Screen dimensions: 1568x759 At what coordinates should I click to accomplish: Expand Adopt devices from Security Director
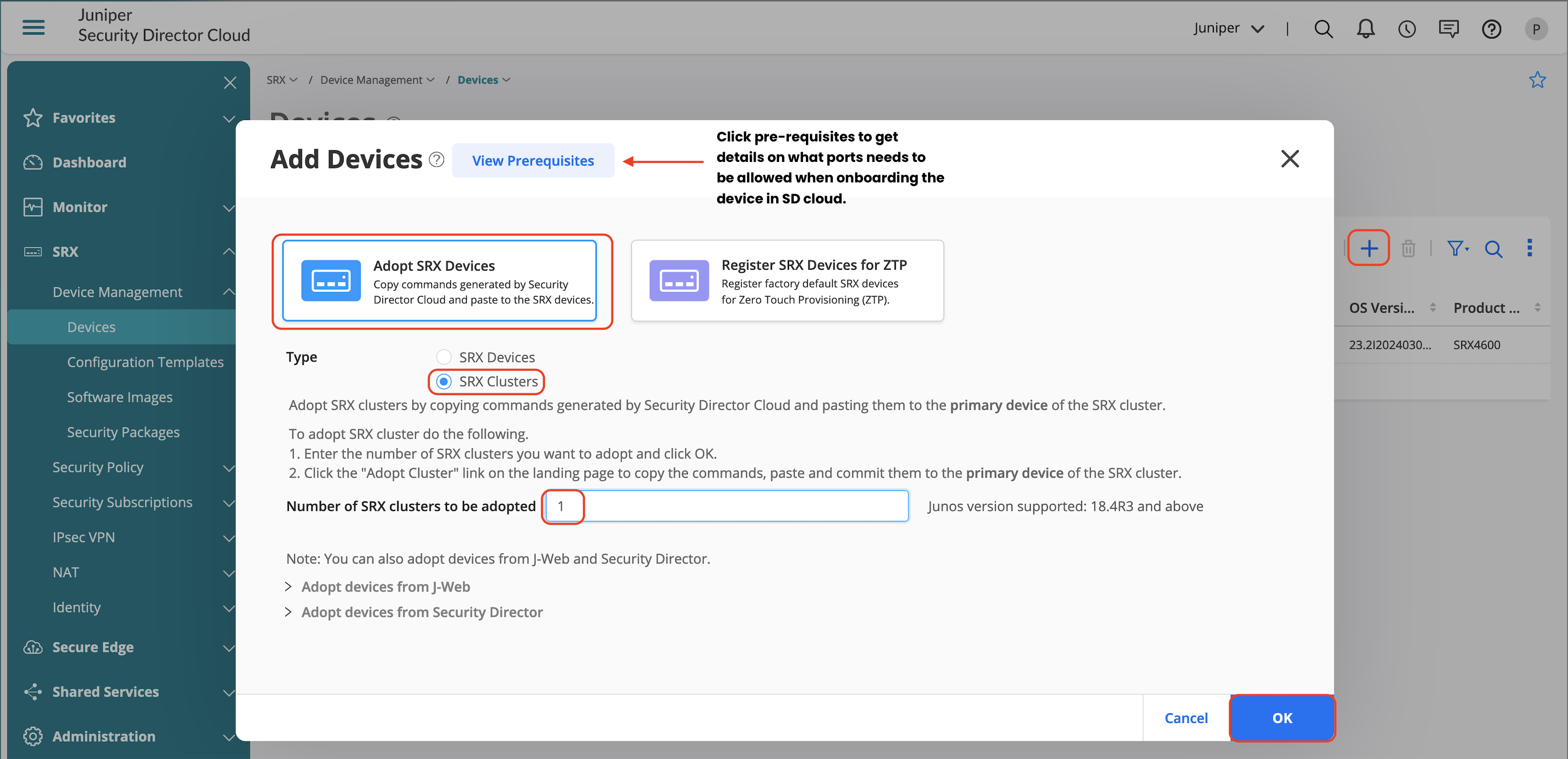421,612
